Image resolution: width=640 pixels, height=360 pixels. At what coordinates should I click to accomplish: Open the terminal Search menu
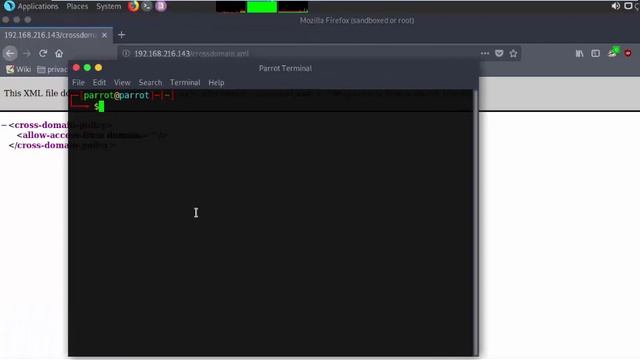(x=150, y=83)
